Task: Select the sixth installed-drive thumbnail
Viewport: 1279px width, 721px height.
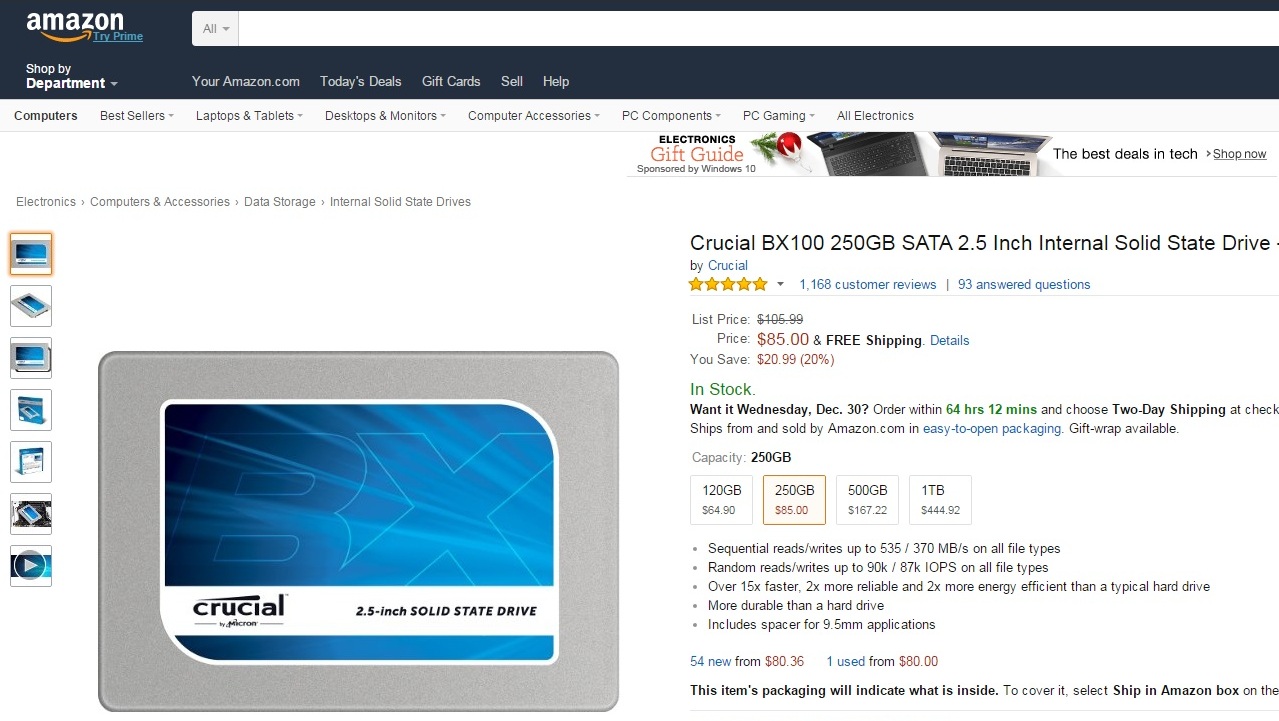Action: click(31, 514)
